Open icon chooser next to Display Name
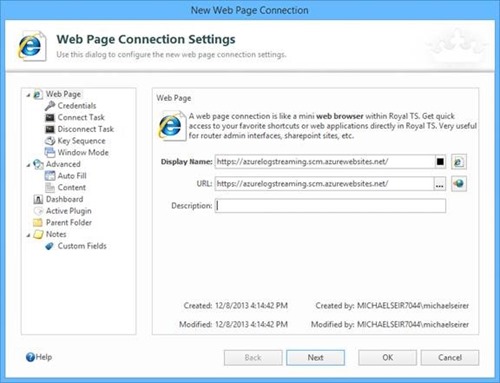Screen dimensions: 500x383 [459, 162]
